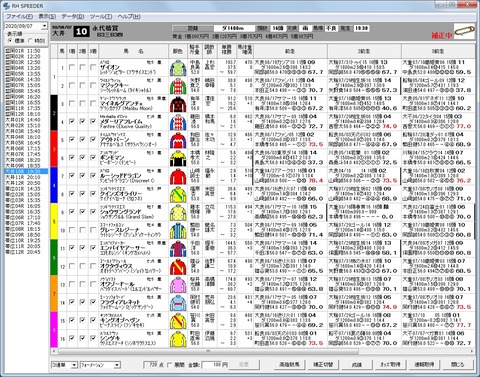This screenshot has height=377, width=480.
Task: Click the 前走 column header
Action: point(290,51)
